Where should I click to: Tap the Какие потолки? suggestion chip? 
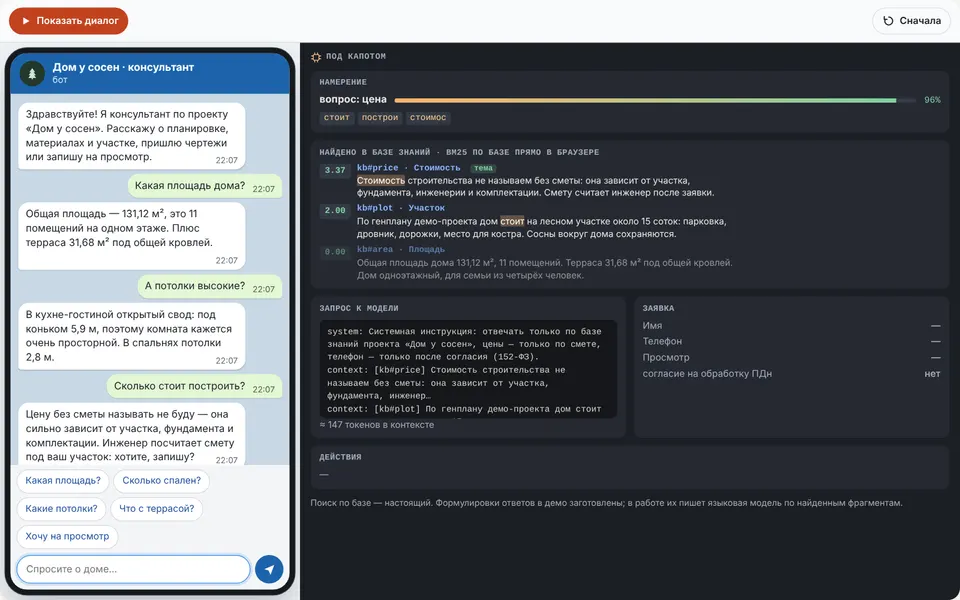[61, 509]
